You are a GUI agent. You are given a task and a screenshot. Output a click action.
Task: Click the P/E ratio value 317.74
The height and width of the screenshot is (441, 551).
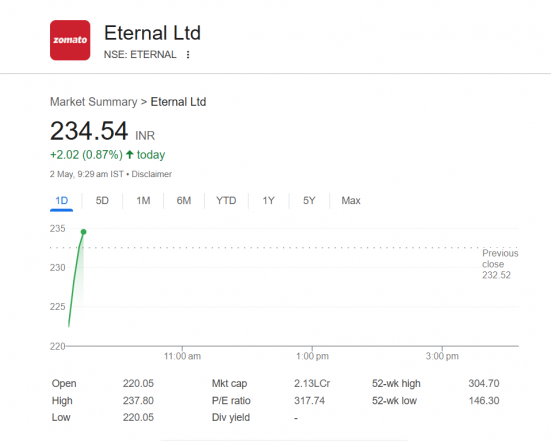(x=309, y=401)
